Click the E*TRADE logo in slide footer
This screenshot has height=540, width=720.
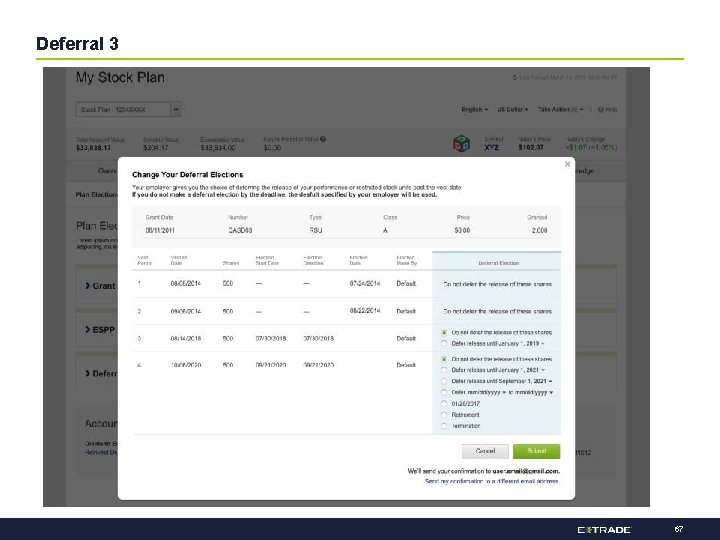(x=604, y=530)
